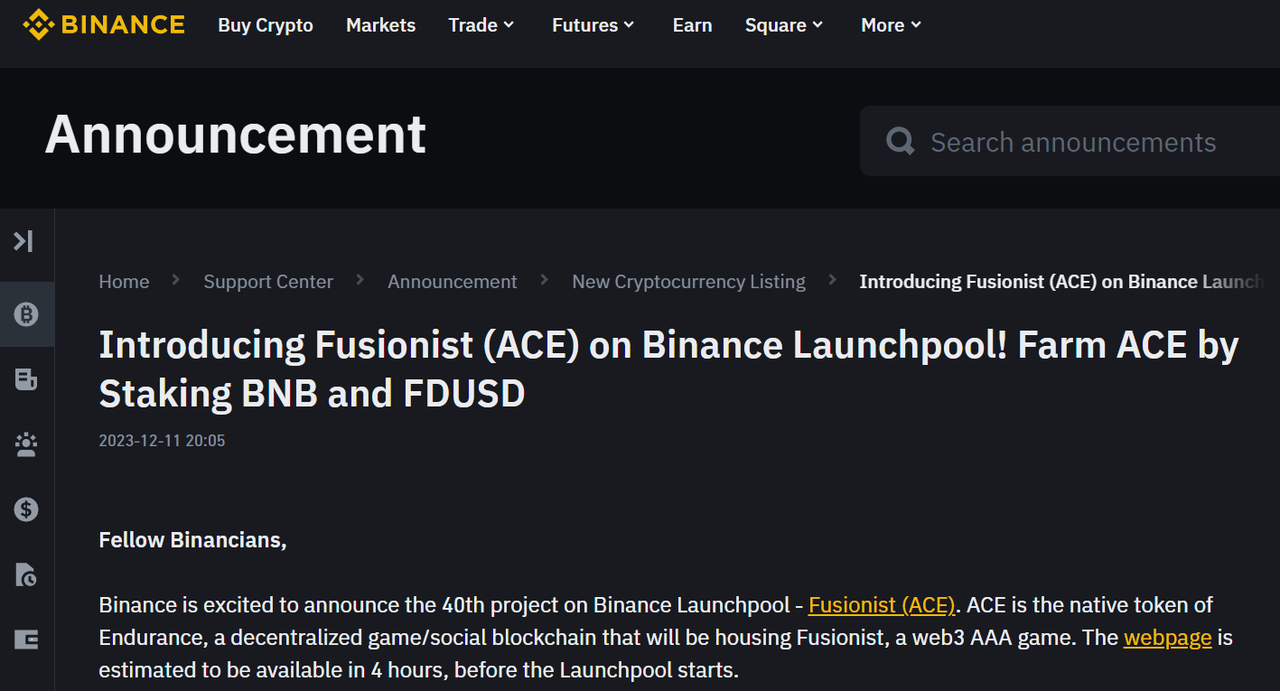
Task: Click the community/people sidebar icon
Action: [x=25, y=444]
